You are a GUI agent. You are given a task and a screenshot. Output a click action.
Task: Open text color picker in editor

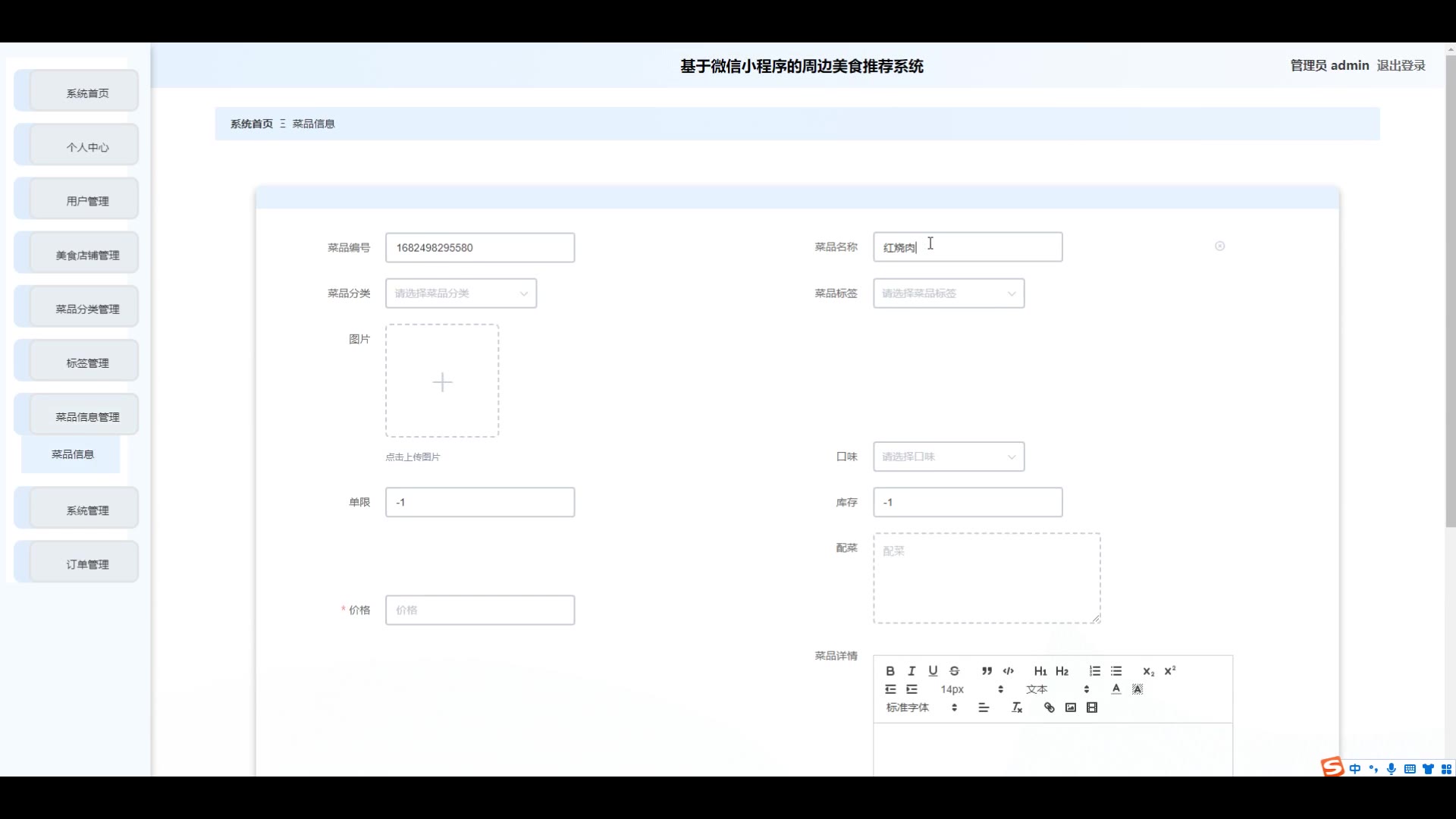click(1116, 689)
